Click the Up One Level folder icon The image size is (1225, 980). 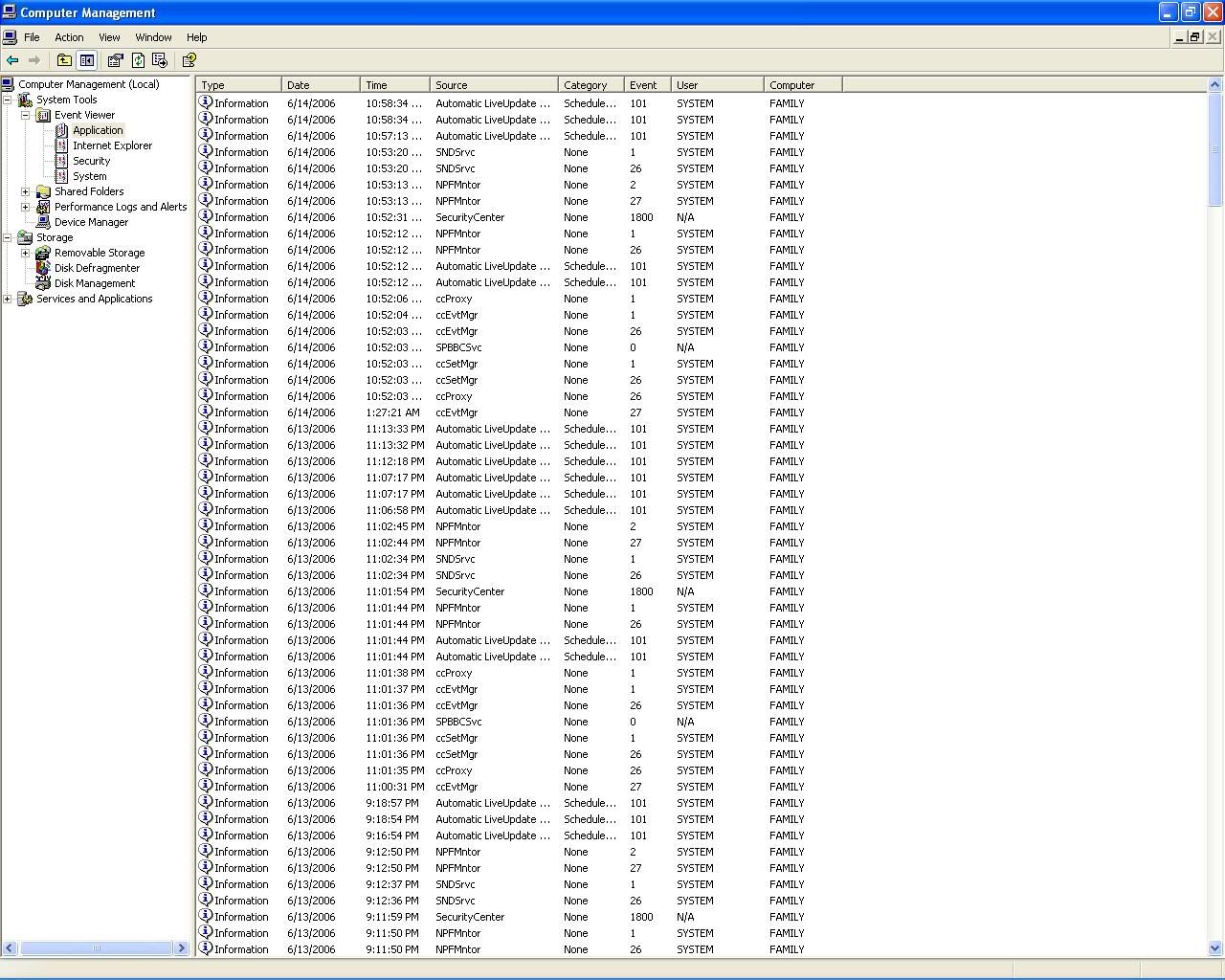click(64, 60)
